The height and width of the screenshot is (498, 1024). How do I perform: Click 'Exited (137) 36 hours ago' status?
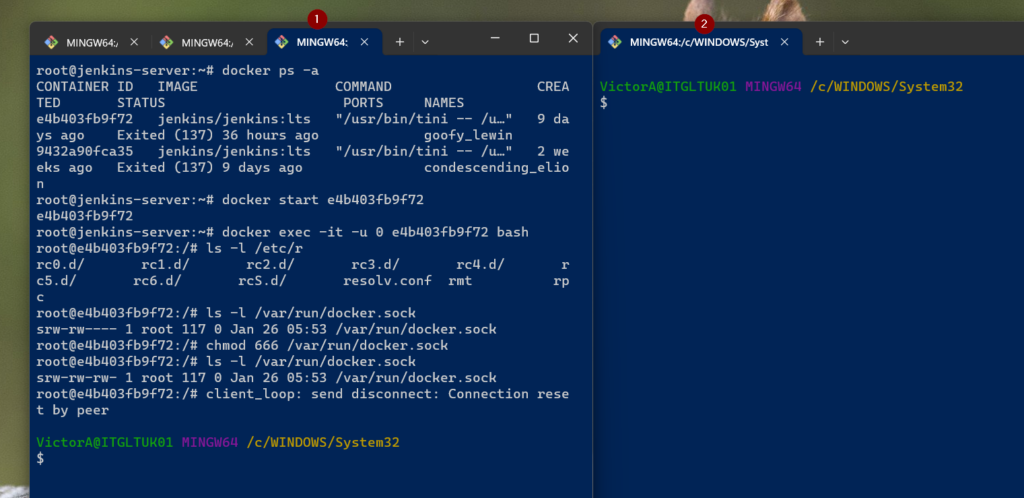pos(217,135)
